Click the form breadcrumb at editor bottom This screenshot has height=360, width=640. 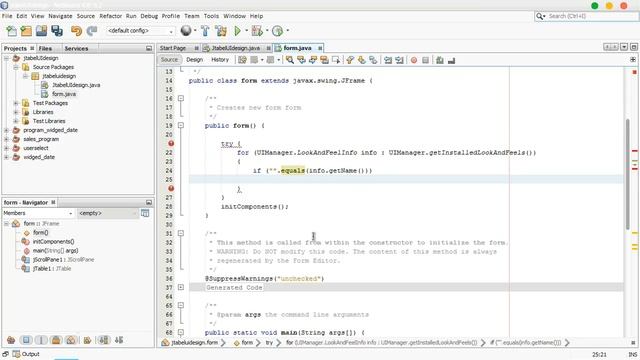click(x=247, y=343)
